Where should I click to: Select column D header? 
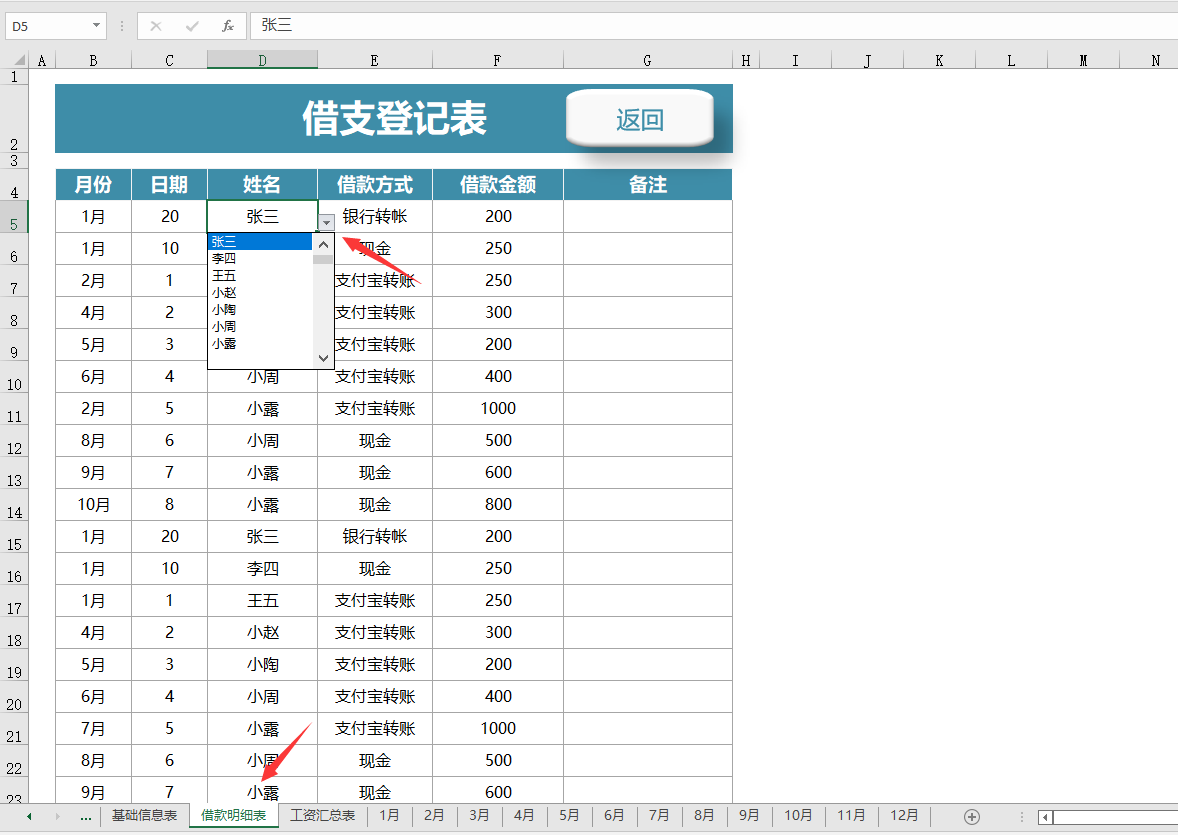coord(262,60)
